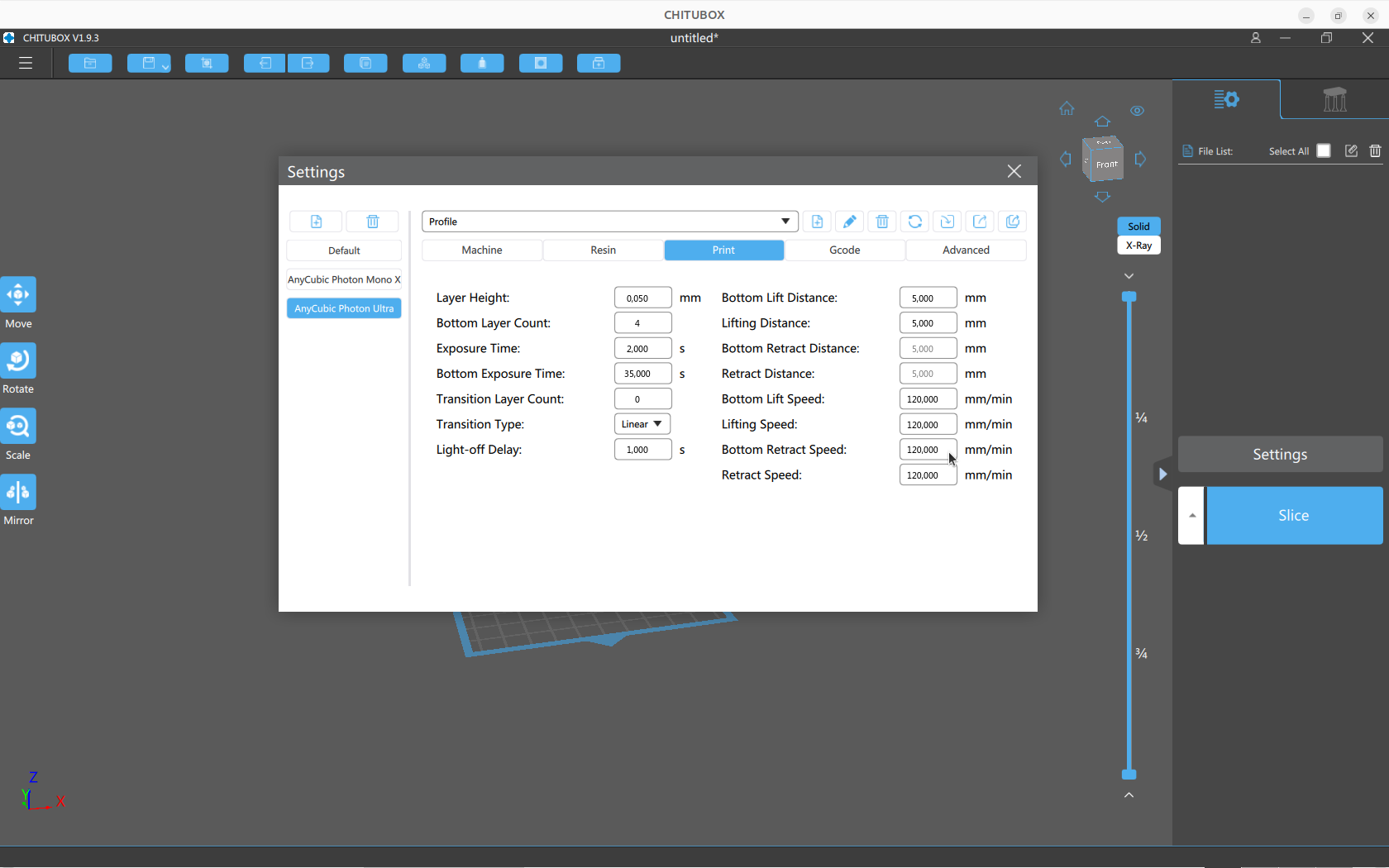Switch to the Resin tab
The image size is (1389, 868).
click(603, 250)
